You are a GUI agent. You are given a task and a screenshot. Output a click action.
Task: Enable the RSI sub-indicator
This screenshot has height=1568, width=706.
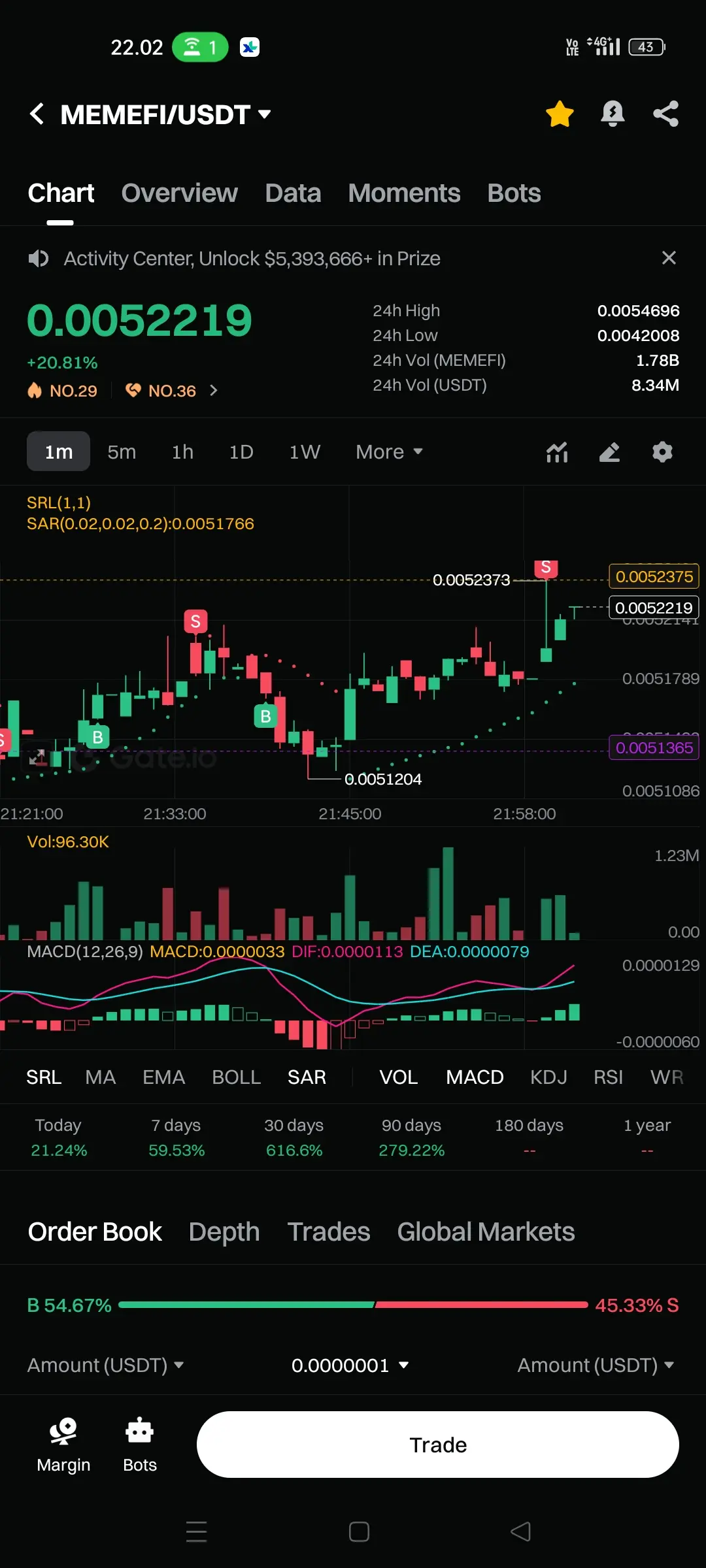(608, 1077)
